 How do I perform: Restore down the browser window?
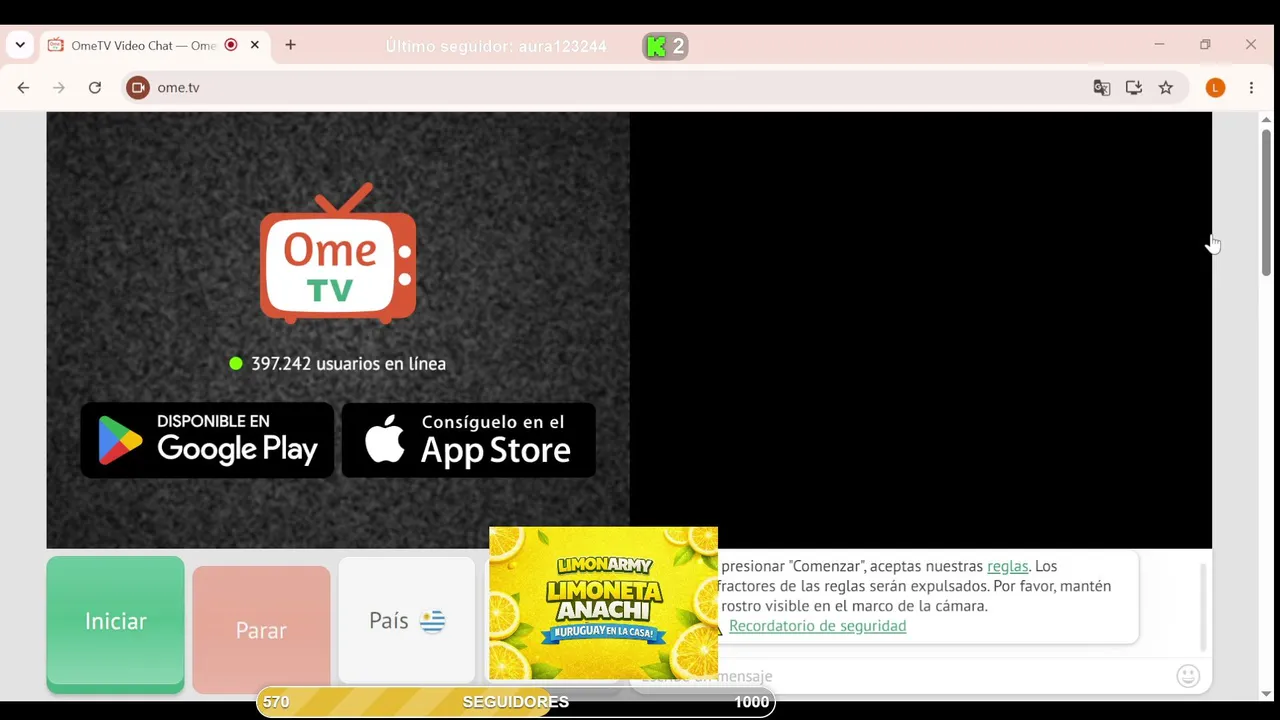pos(1205,45)
